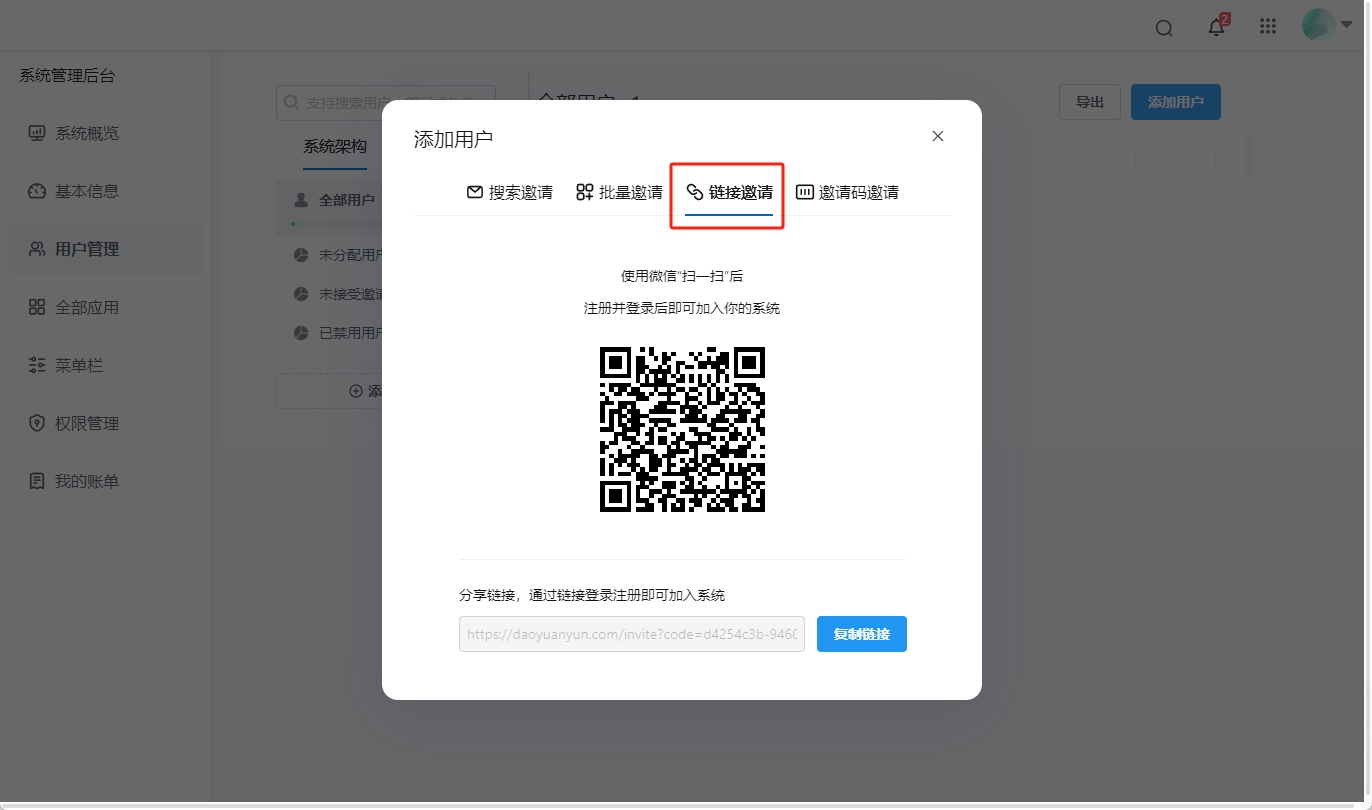Switch to the 搜索邀请 tab
The height and width of the screenshot is (810, 1372).
click(x=509, y=192)
